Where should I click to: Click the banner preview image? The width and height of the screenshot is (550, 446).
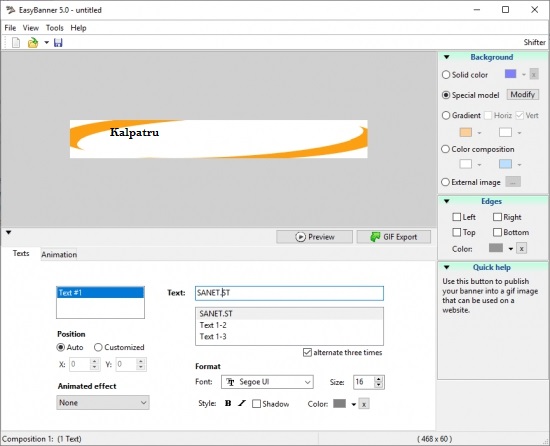pyautogui.click(x=219, y=139)
